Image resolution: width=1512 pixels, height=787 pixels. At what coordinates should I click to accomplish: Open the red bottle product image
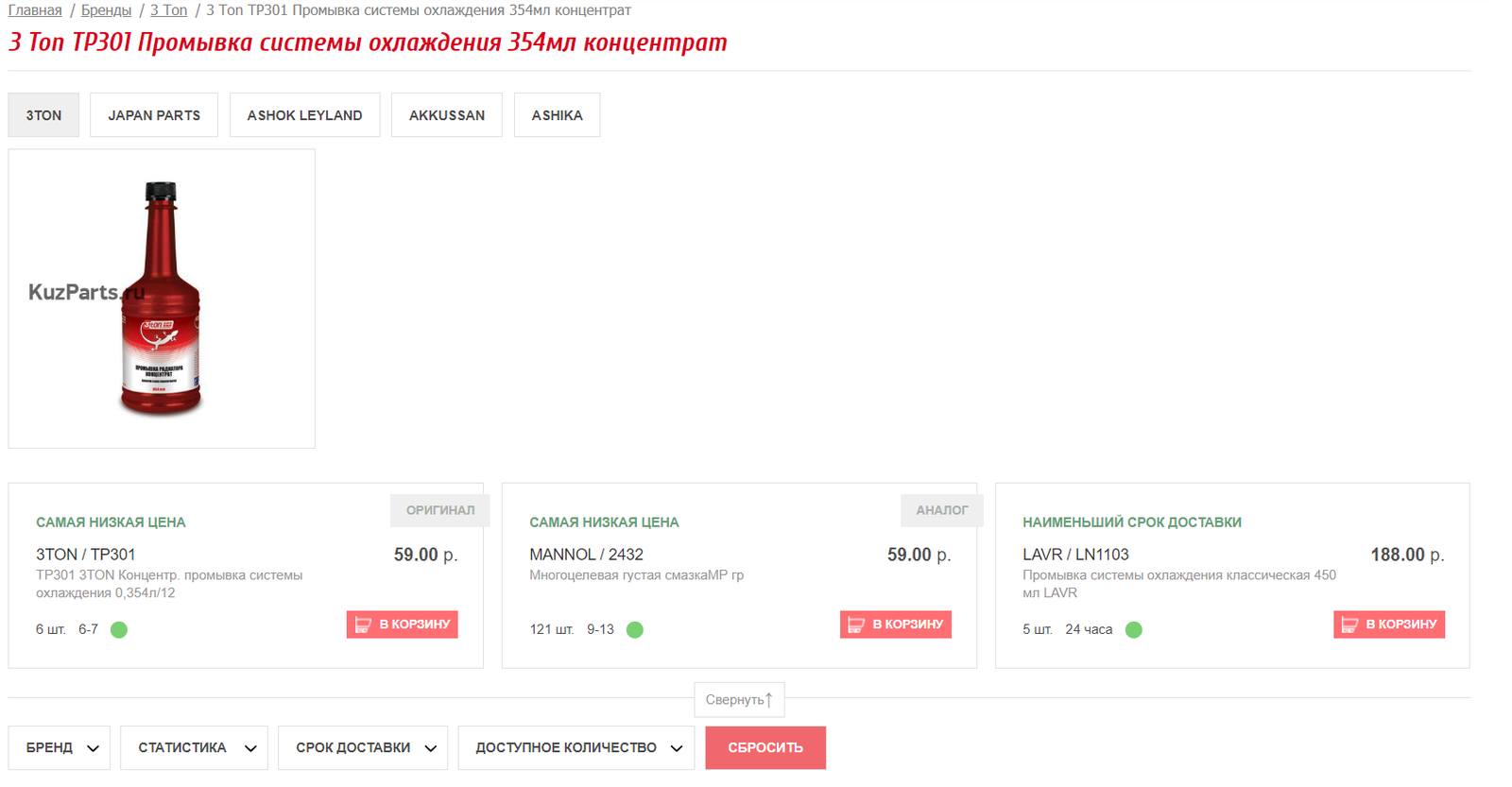[162, 299]
